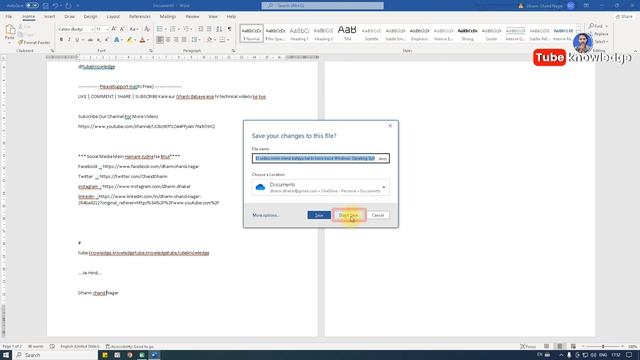Click Format Painter
This screenshot has width=640, height=360.
[x=34, y=42]
